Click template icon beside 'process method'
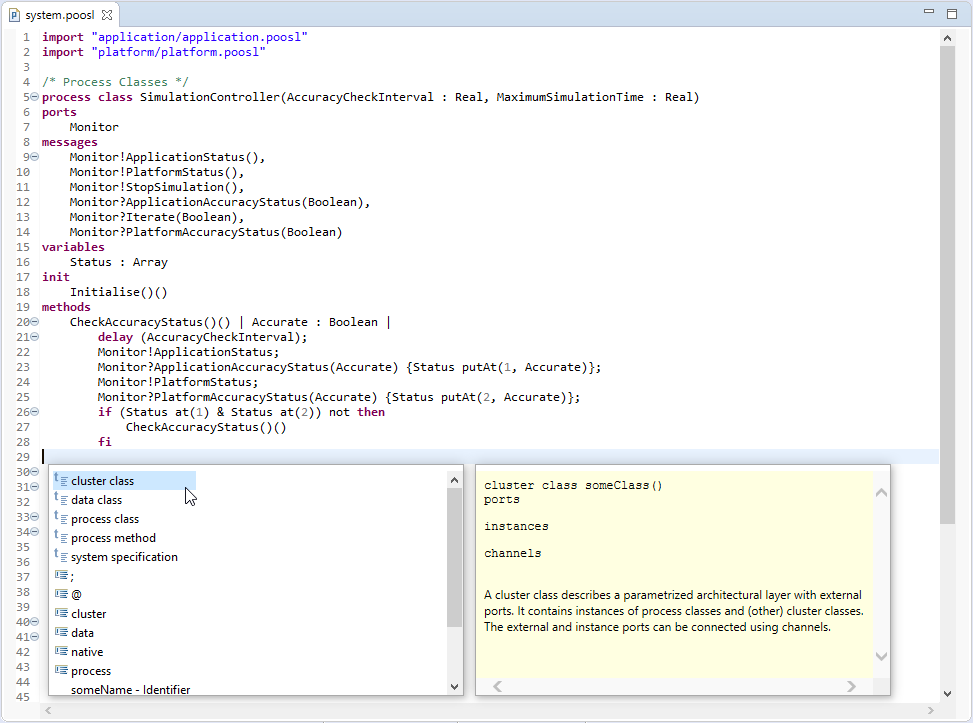The height and width of the screenshot is (723, 973). tap(61, 537)
